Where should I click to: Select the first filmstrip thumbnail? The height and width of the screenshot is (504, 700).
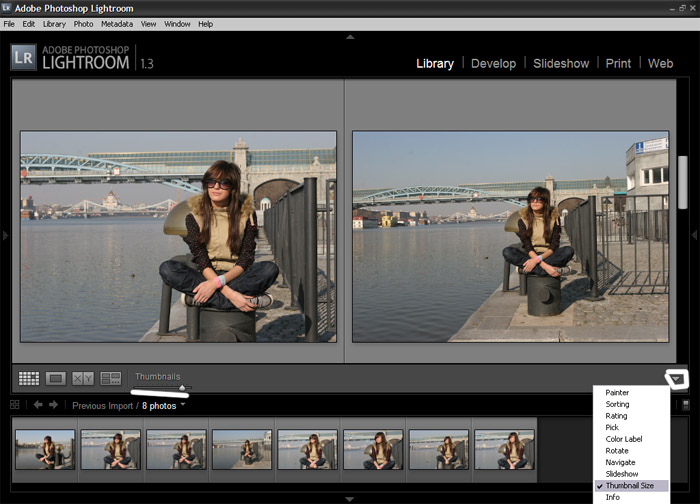tap(45, 449)
